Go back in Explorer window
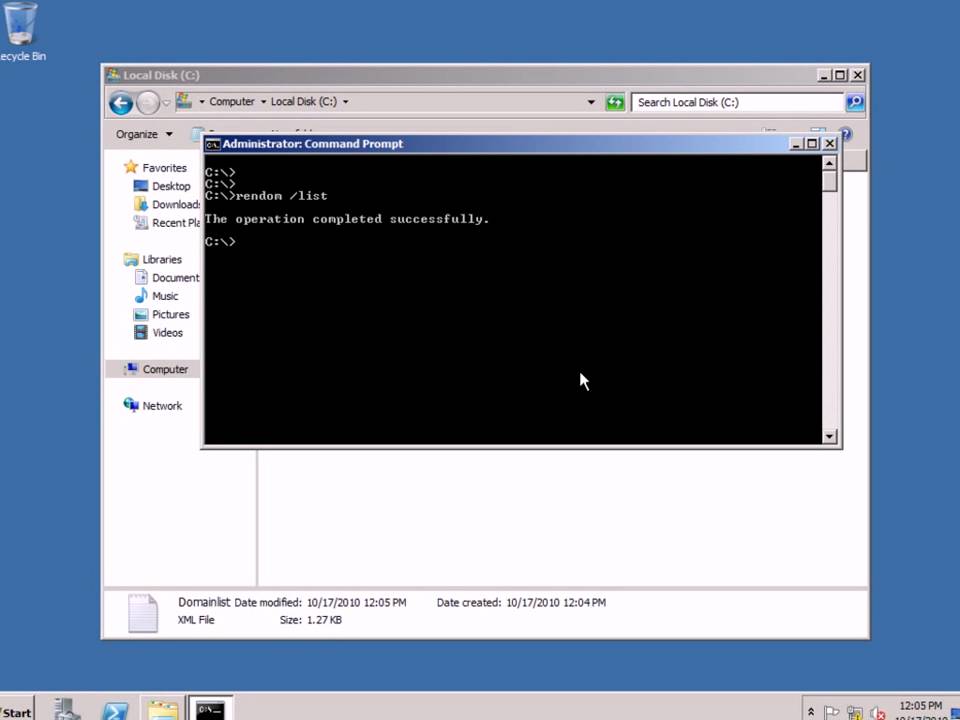The width and height of the screenshot is (960, 720). pos(121,103)
